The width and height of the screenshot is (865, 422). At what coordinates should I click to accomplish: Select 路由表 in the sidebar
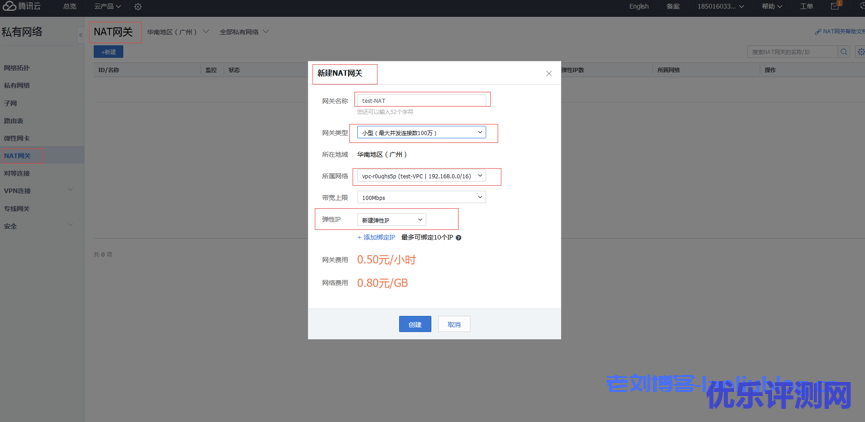[13, 121]
